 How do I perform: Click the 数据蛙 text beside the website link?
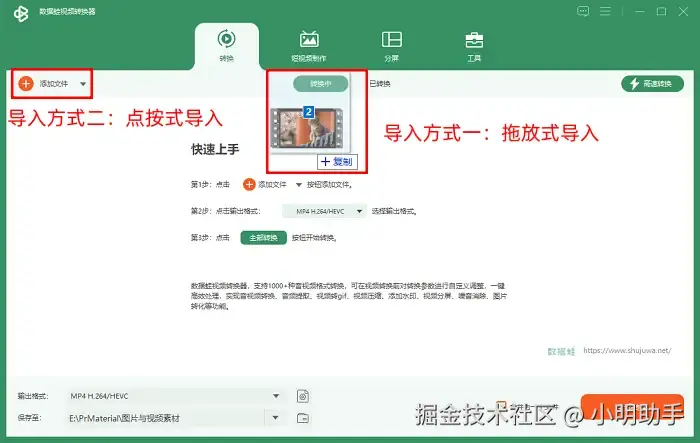click(x=561, y=351)
